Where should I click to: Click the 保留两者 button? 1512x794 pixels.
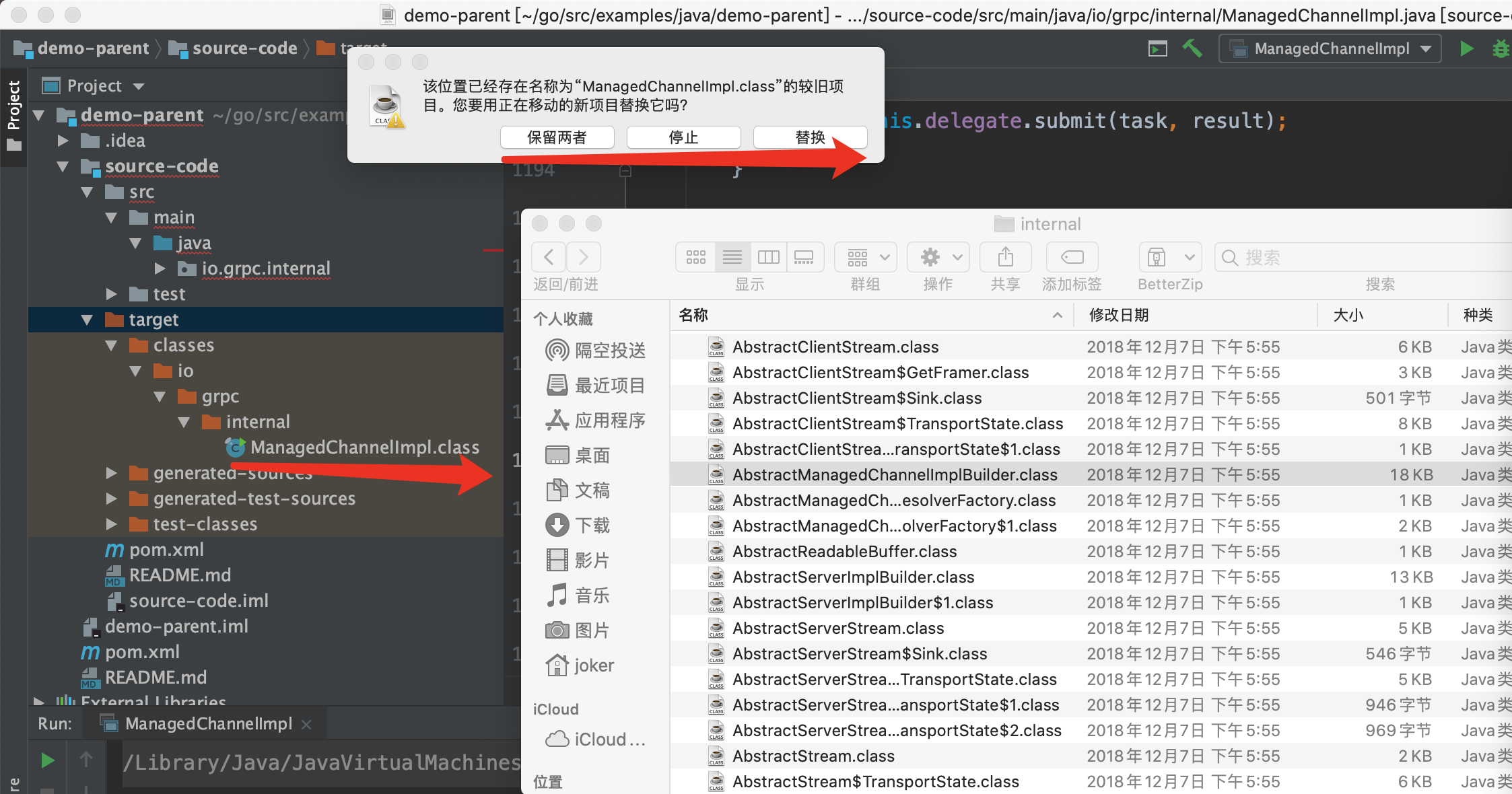tap(557, 137)
